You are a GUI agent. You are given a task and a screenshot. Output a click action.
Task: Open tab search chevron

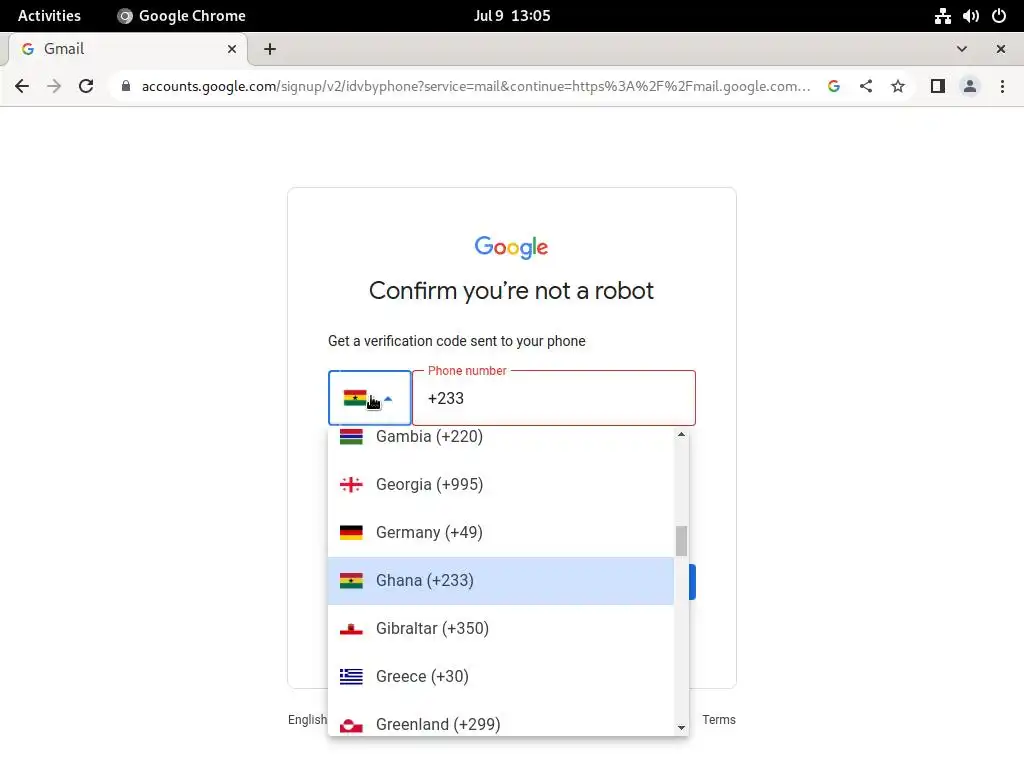962,49
